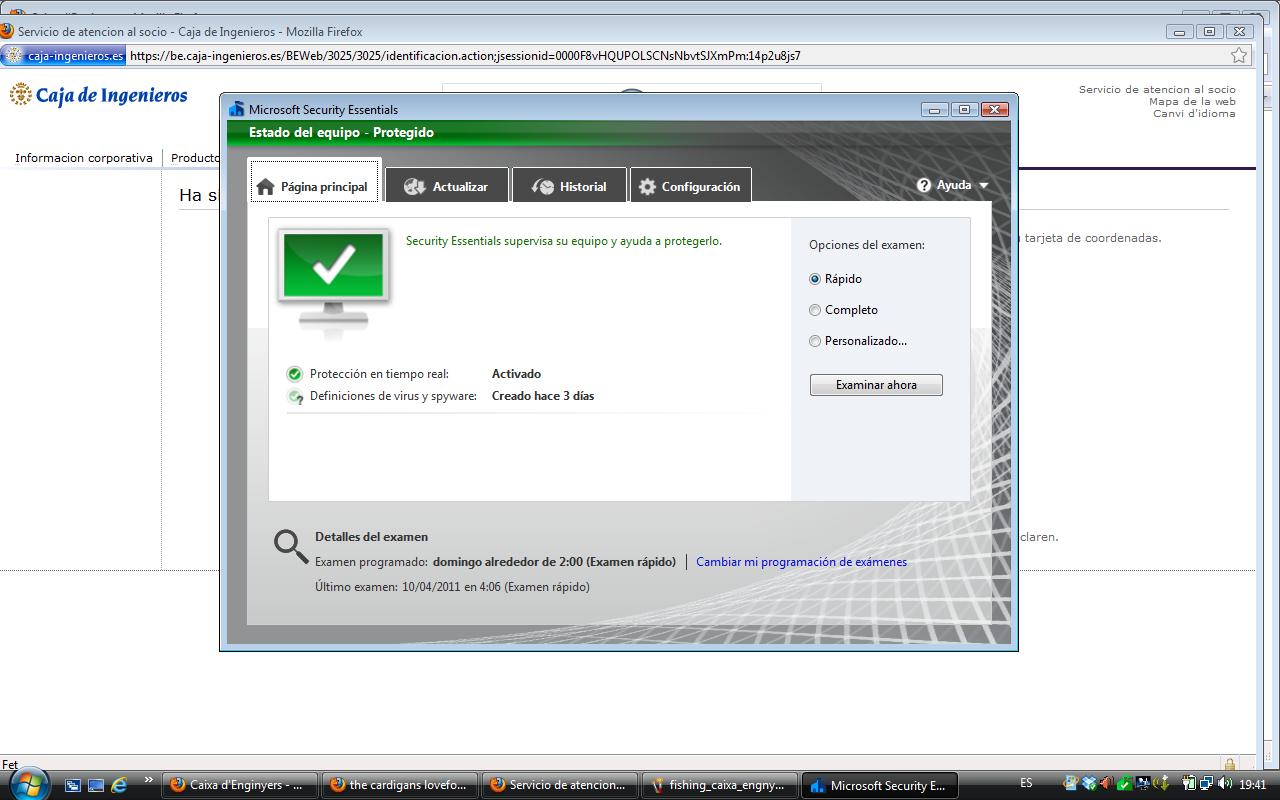
Task: Click the Firefox URL address field
Action: coord(676,56)
